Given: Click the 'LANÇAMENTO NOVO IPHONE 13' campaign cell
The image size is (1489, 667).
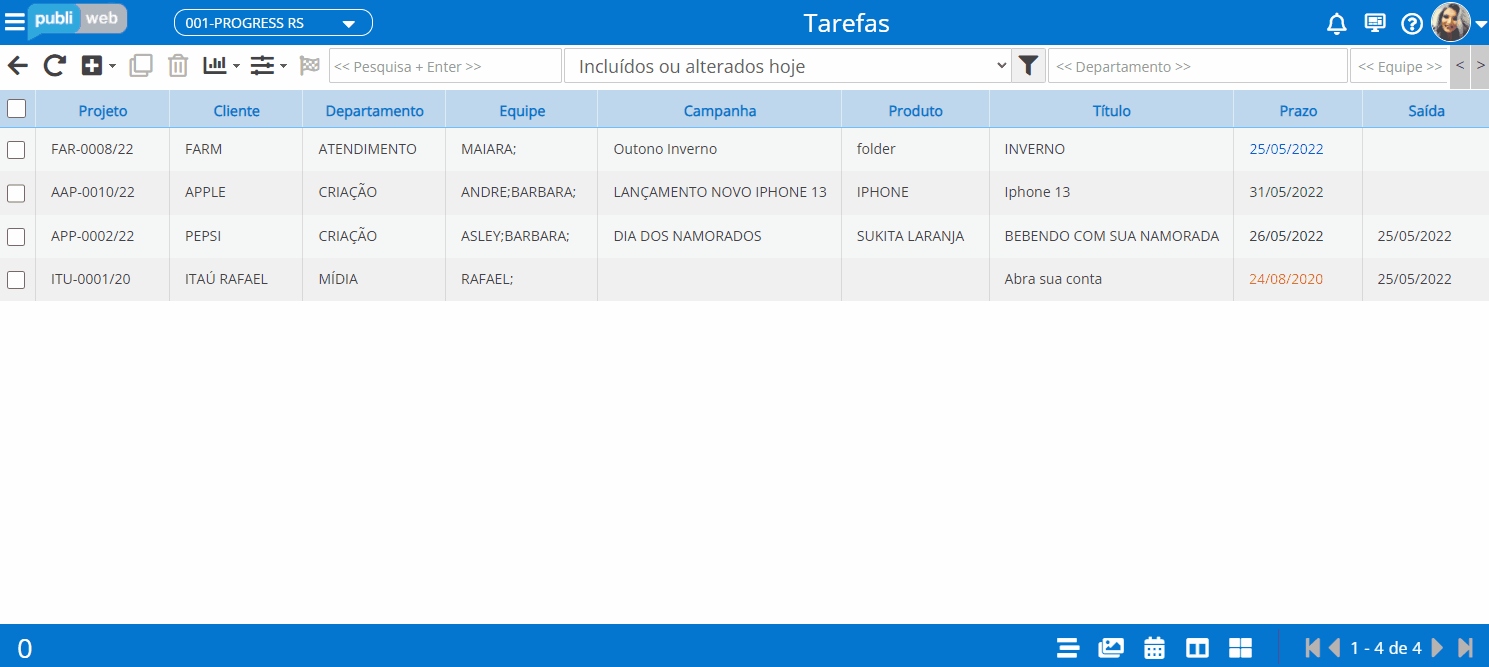Looking at the screenshot, I should coord(720,192).
